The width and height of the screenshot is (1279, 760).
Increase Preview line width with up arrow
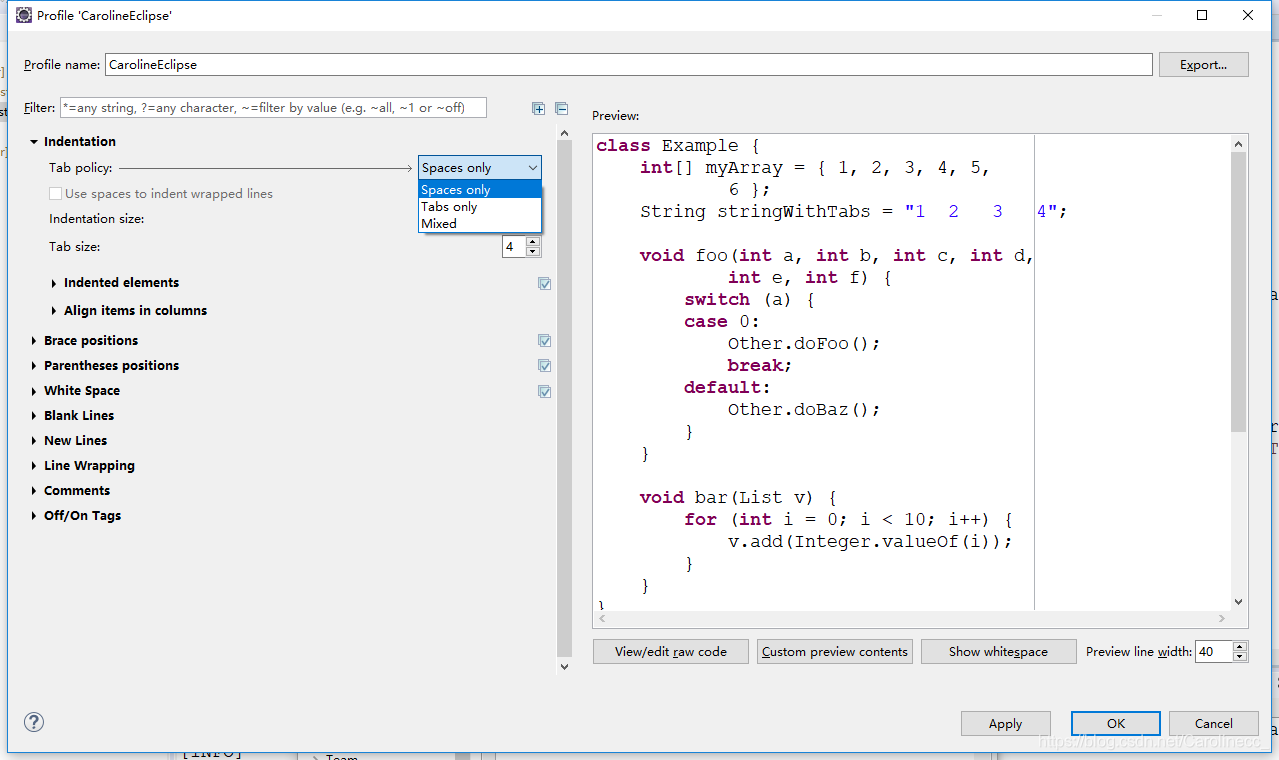click(1240, 646)
